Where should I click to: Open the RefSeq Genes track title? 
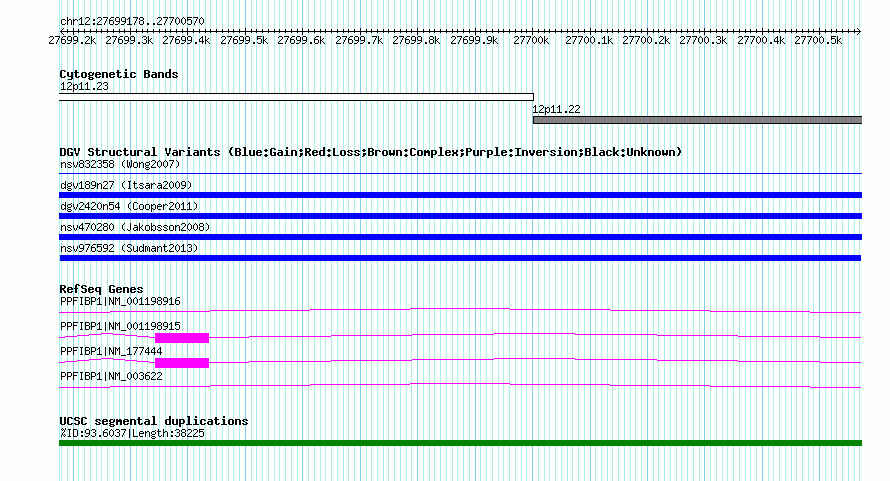pos(101,289)
